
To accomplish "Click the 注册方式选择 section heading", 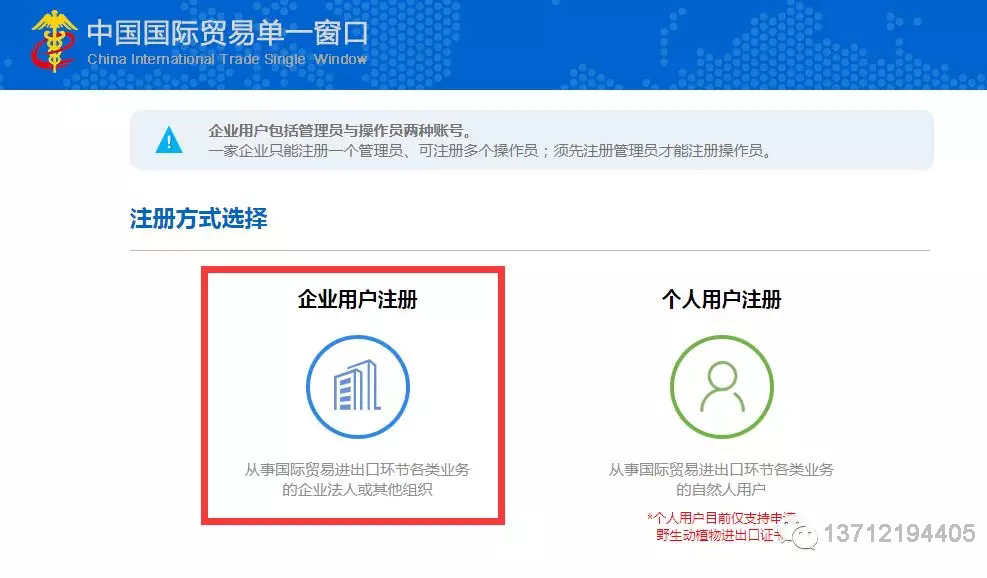I will 199,218.
